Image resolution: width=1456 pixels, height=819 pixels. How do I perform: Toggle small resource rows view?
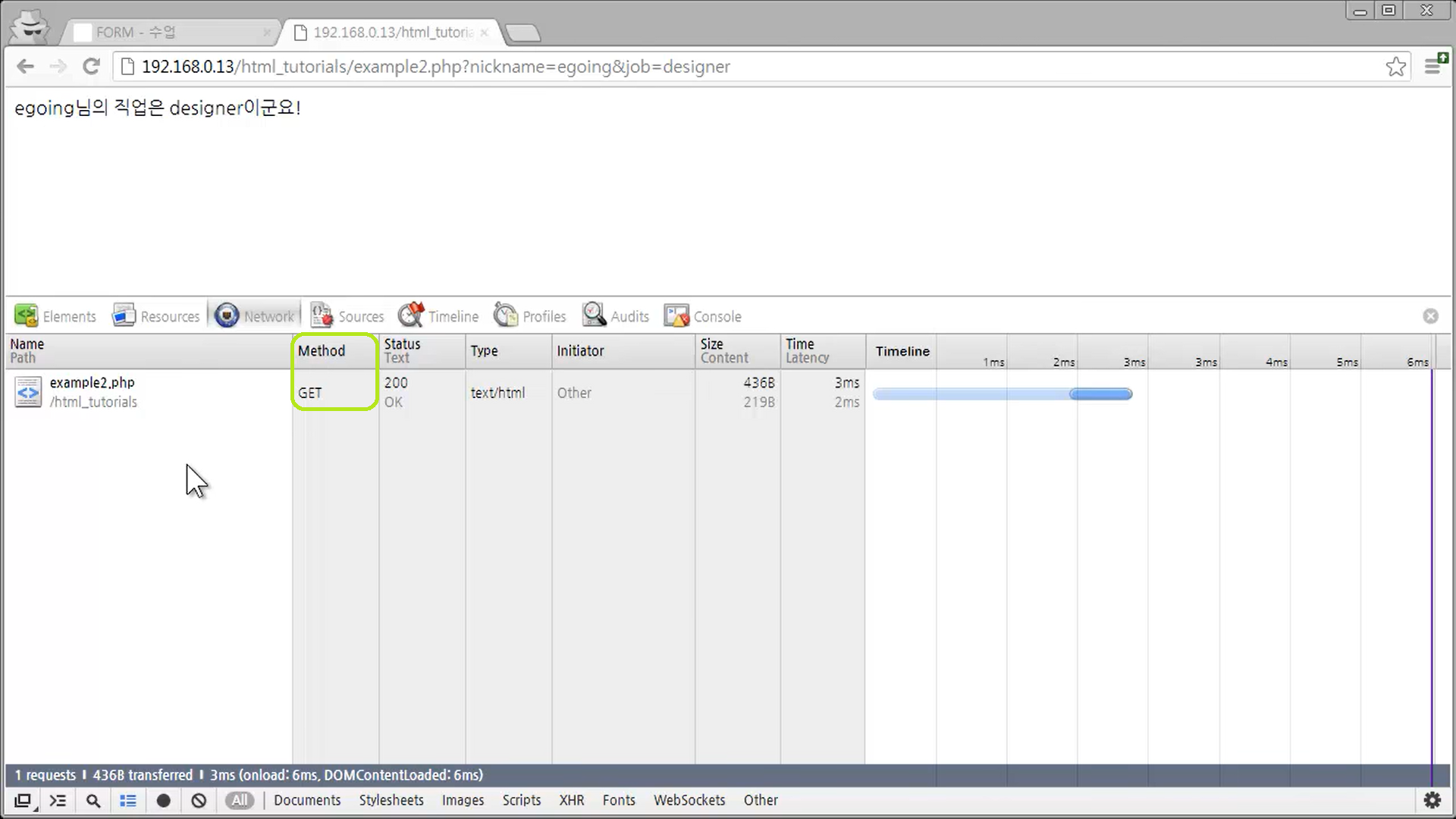[x=128, y=800]
